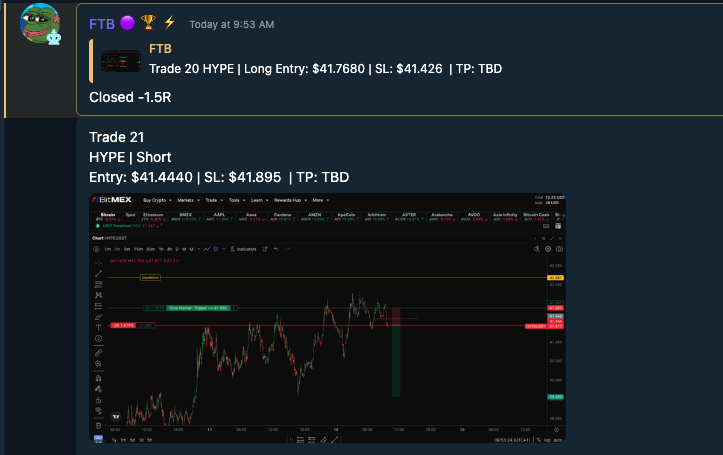Click the BitMEX logo in the chart image
Viewport: 723px width, 455px height.
pyautogui.click(x=112, y=200)
